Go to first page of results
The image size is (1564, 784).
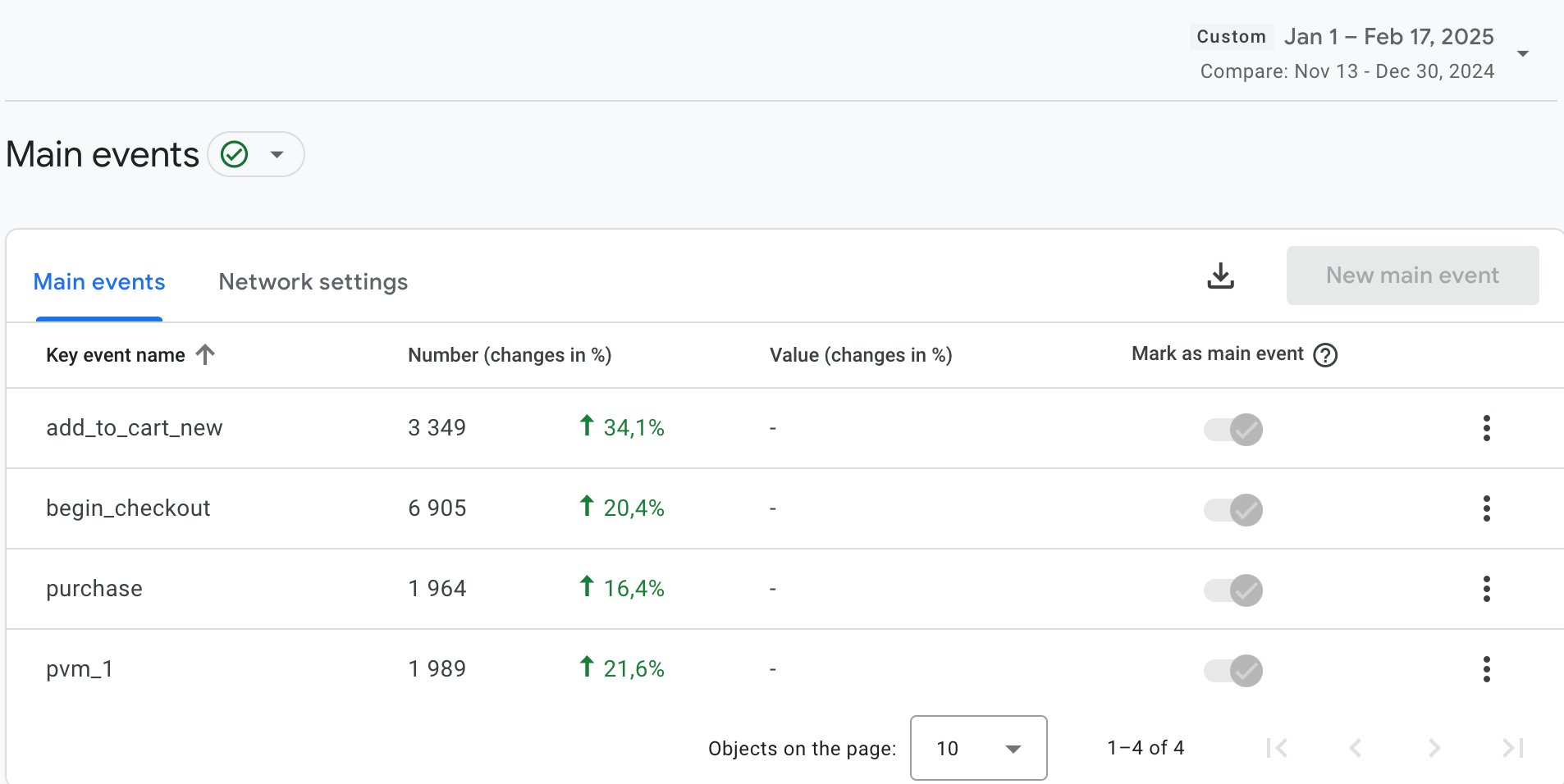[x=1277, y=748]
